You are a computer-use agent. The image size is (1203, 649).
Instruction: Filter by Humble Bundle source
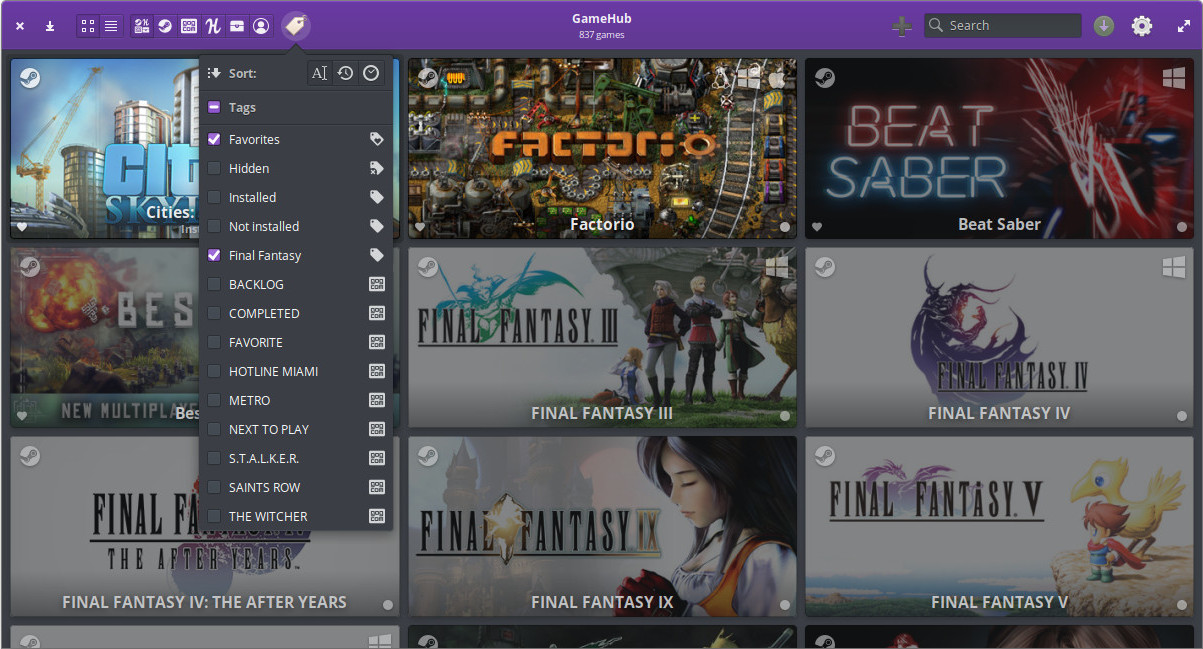(x=213, y=26)
